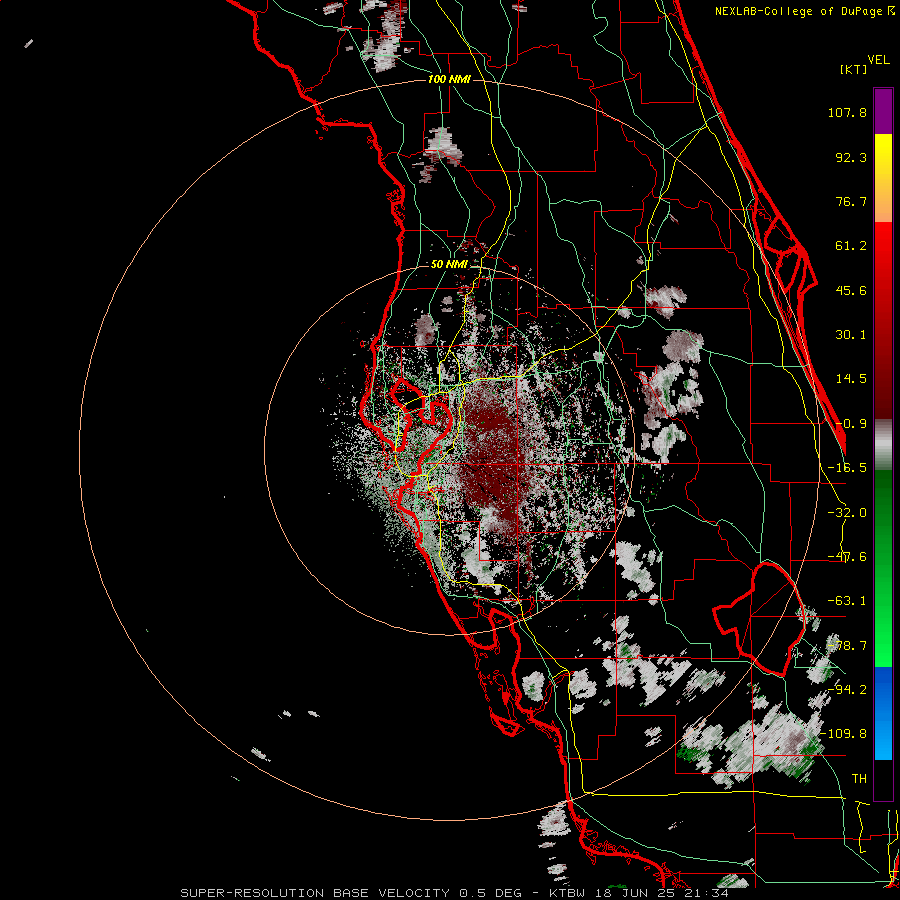
Task: Select the 30.1 velocity scale value
Action: point(851,335)
